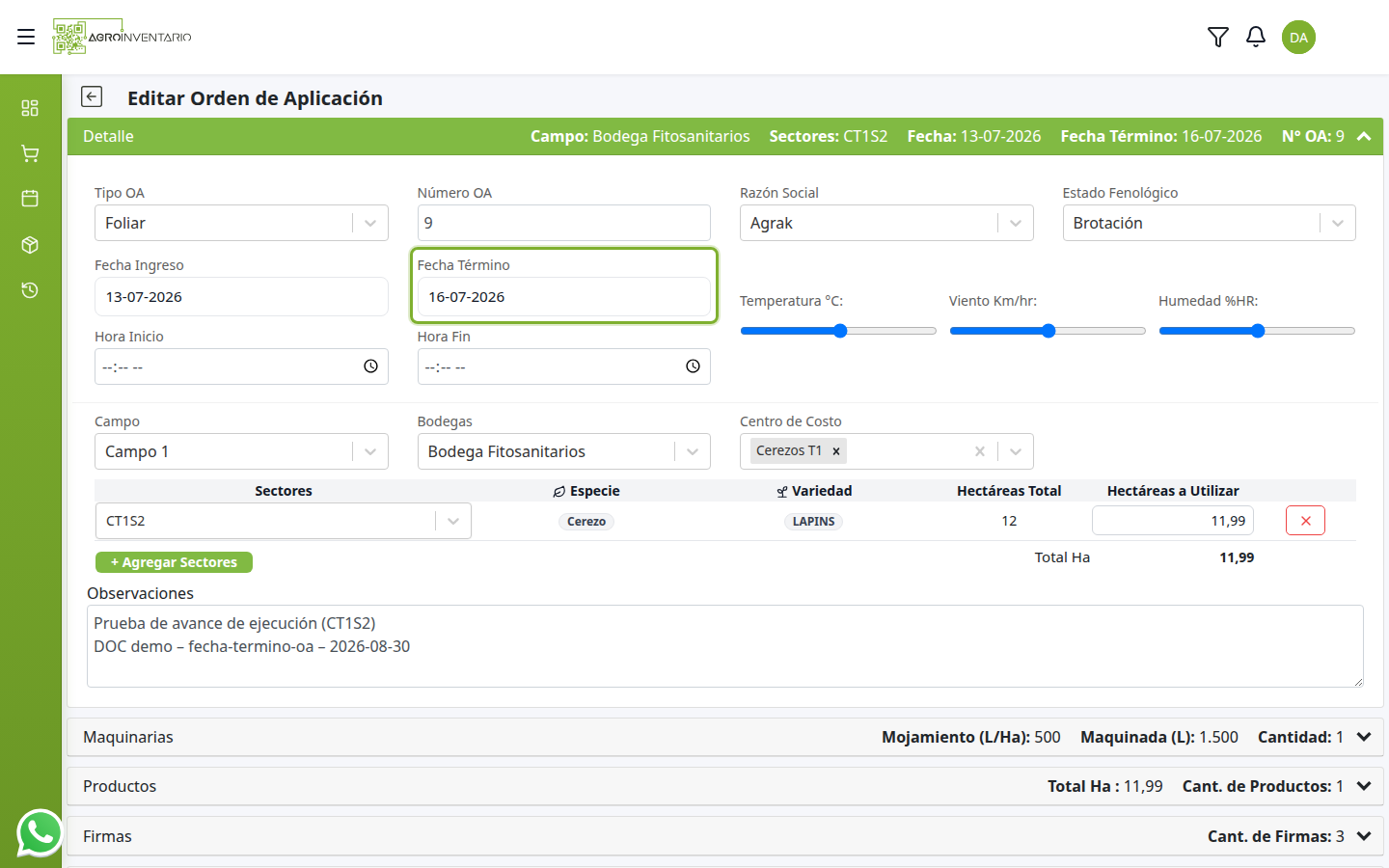
Task: Delete the CT1S2 sector row
Action: [x=1305, y=521]
